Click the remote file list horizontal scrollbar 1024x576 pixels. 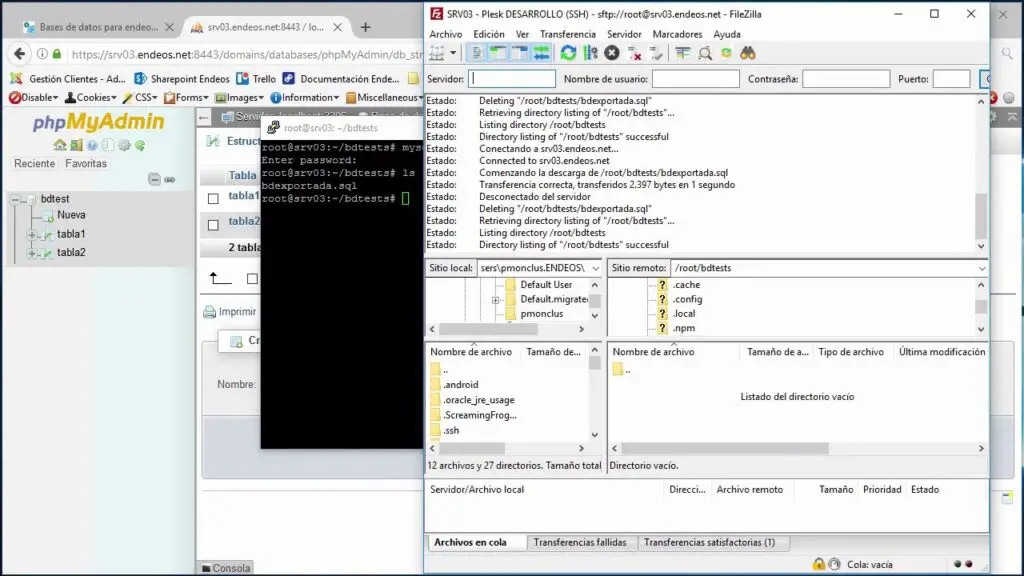[725, 449]
